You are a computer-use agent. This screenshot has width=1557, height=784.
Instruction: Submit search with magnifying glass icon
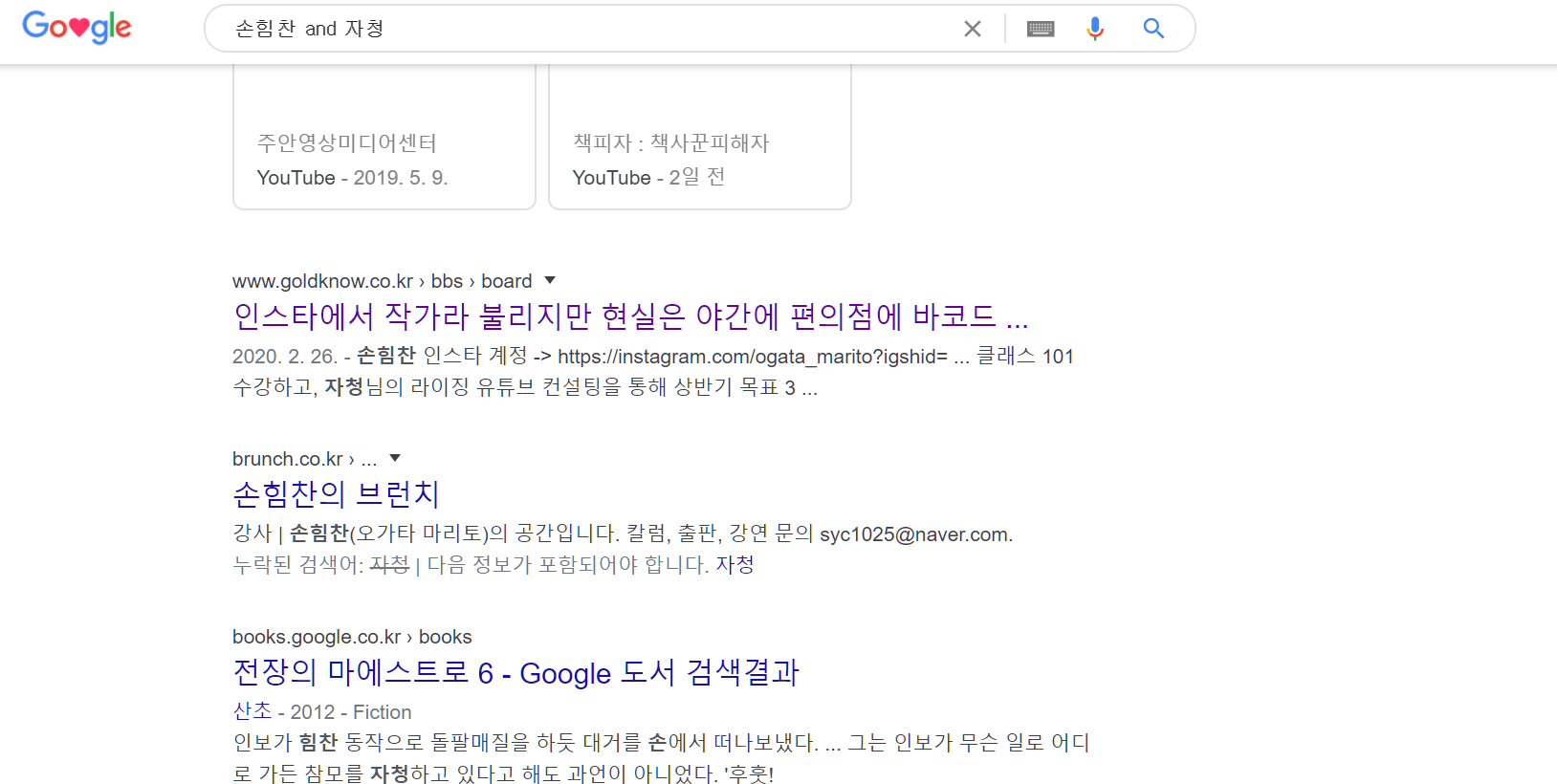[1153, 29]
